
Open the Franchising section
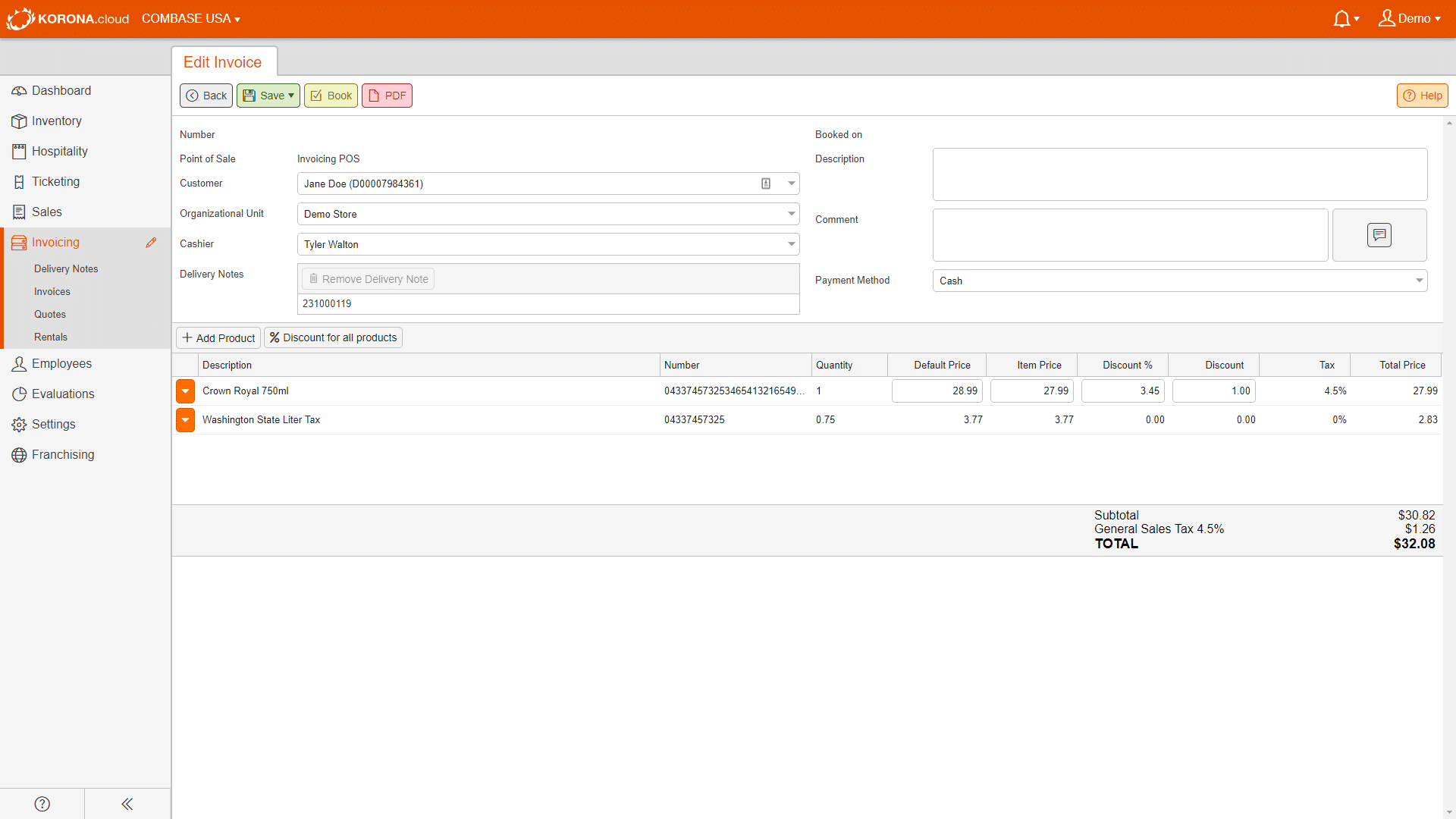pos(85,455)
